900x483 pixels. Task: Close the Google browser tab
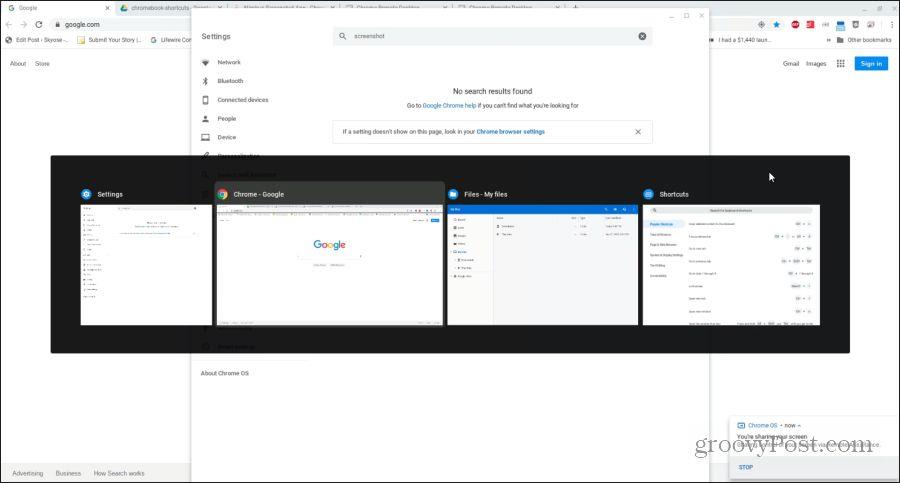107,8
